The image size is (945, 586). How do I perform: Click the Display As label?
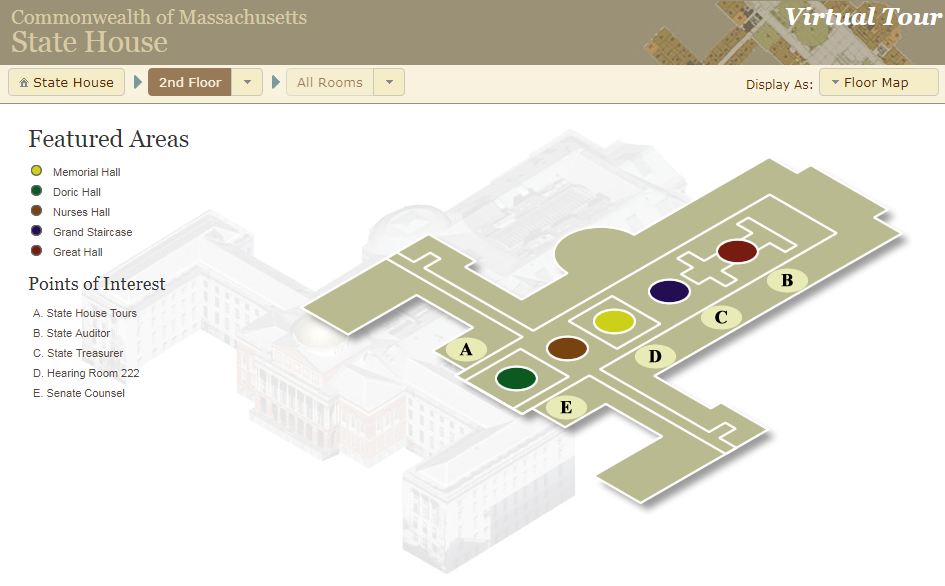(x=779, y=84)
